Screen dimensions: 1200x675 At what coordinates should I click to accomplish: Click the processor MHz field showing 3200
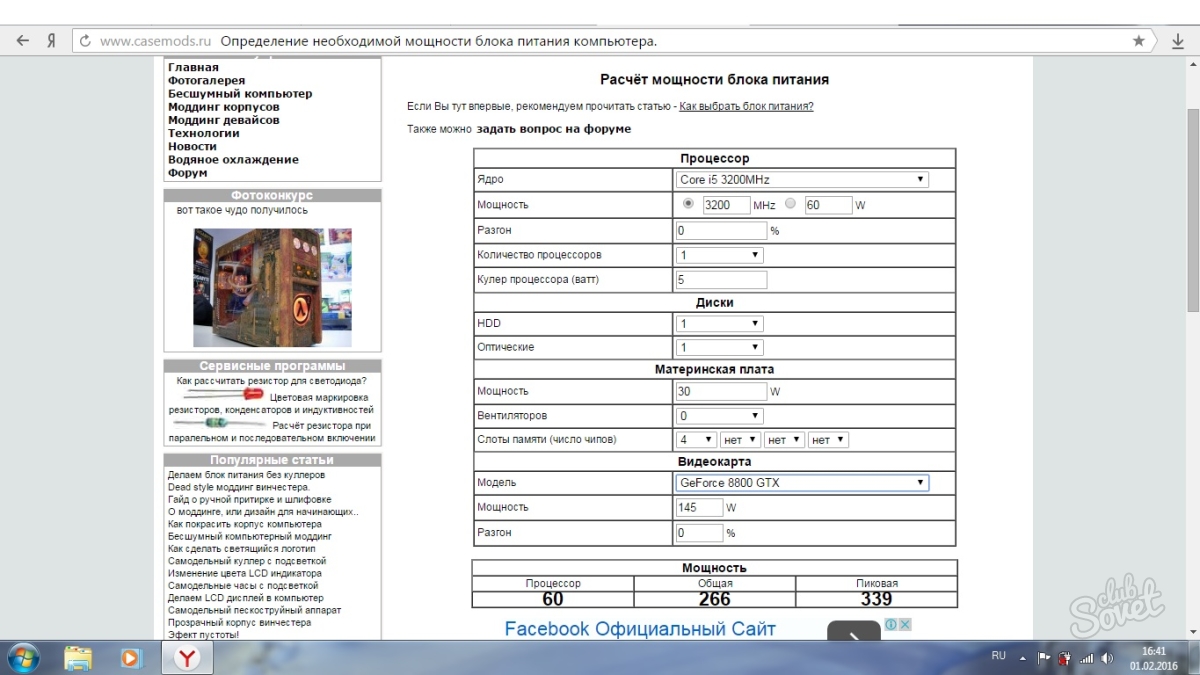tap(726, 205)
